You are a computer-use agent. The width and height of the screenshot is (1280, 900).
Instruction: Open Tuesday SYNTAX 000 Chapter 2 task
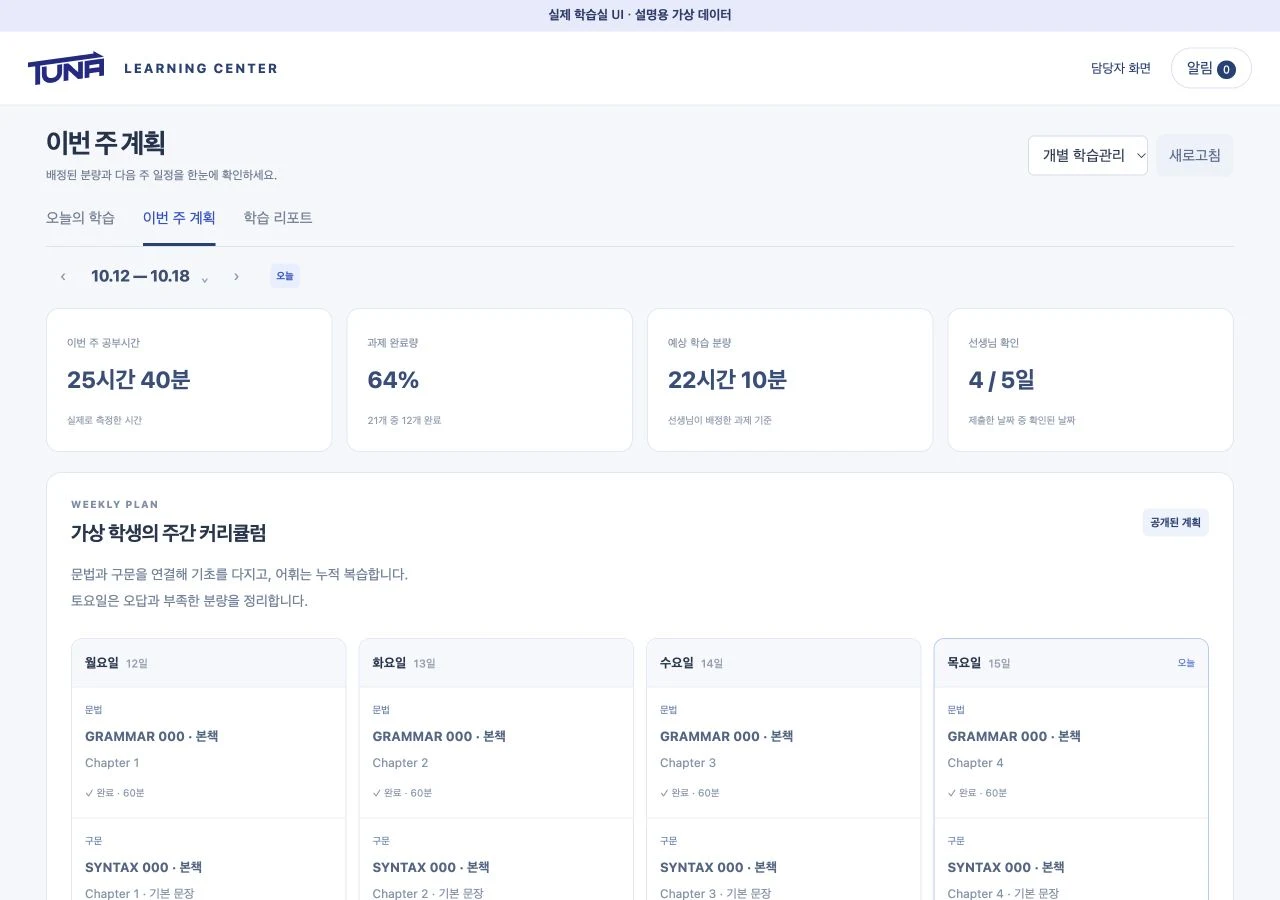pyautogui.click(x=496, y=860)
